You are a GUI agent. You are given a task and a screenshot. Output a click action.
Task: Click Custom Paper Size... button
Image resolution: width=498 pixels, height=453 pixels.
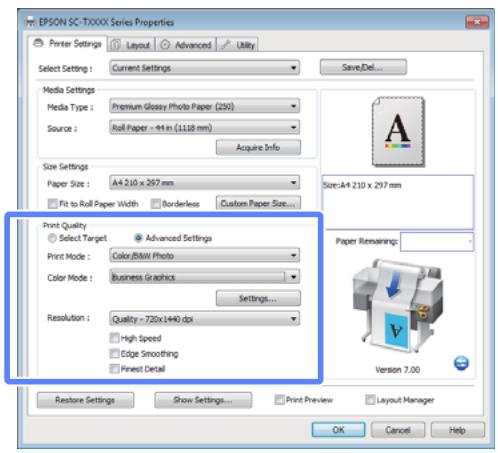click(x=258, y=203)
